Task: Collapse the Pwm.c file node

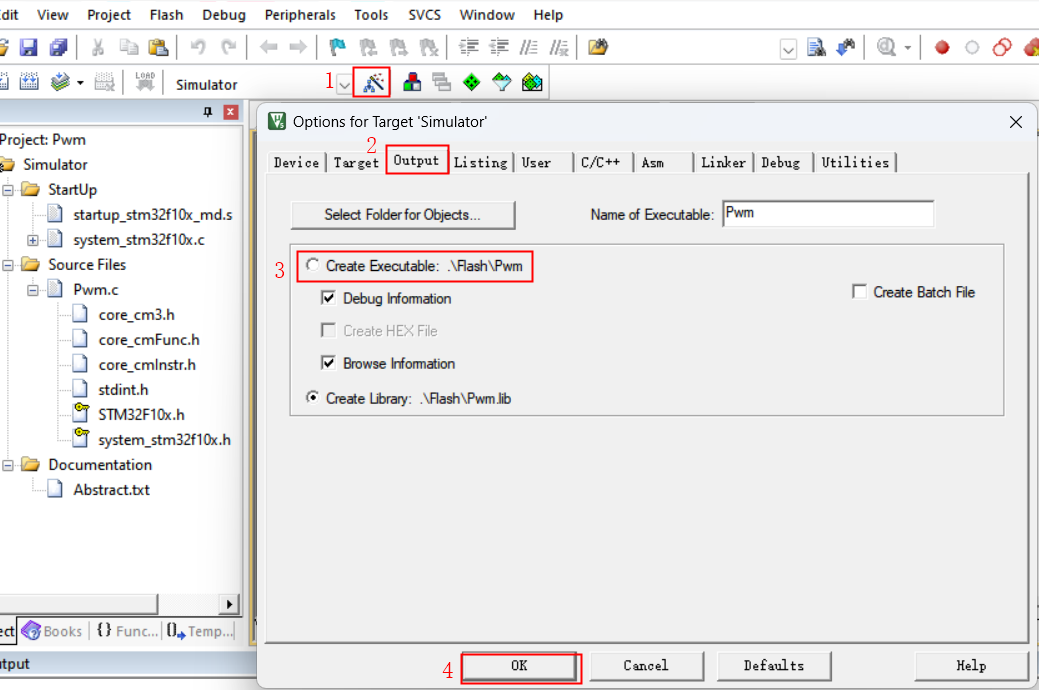Action: point(33,290)
